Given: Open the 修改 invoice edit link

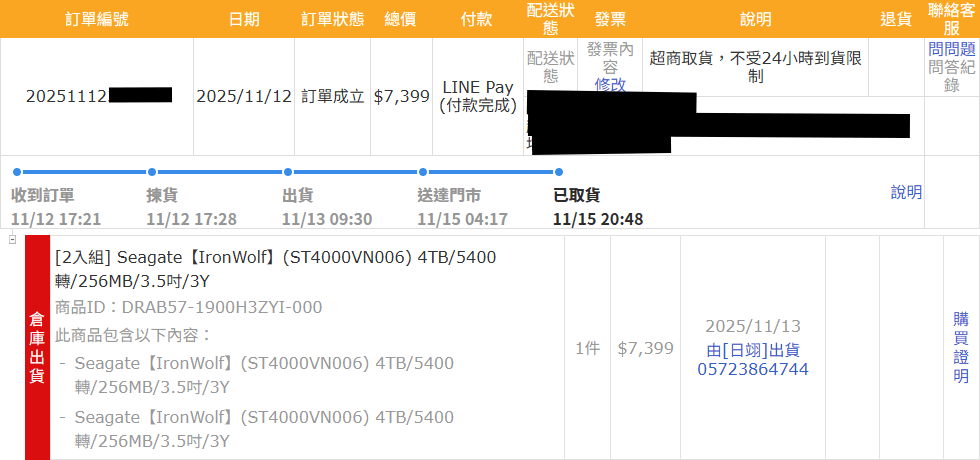Looking at the screenshot, I should pyautogui.click(x=610, y=85).
